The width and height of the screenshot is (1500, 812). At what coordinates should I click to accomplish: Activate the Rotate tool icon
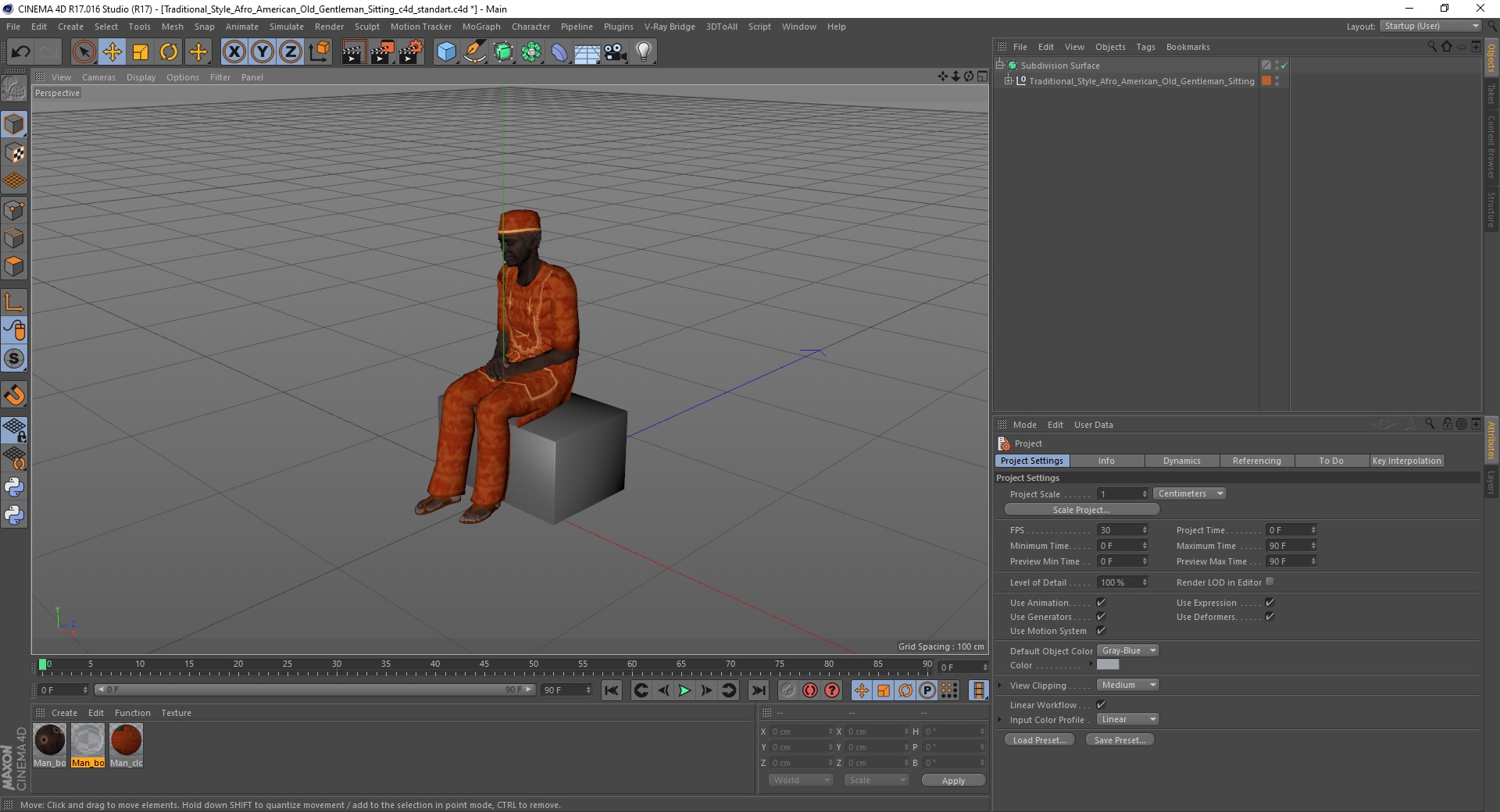coord(169,52)
